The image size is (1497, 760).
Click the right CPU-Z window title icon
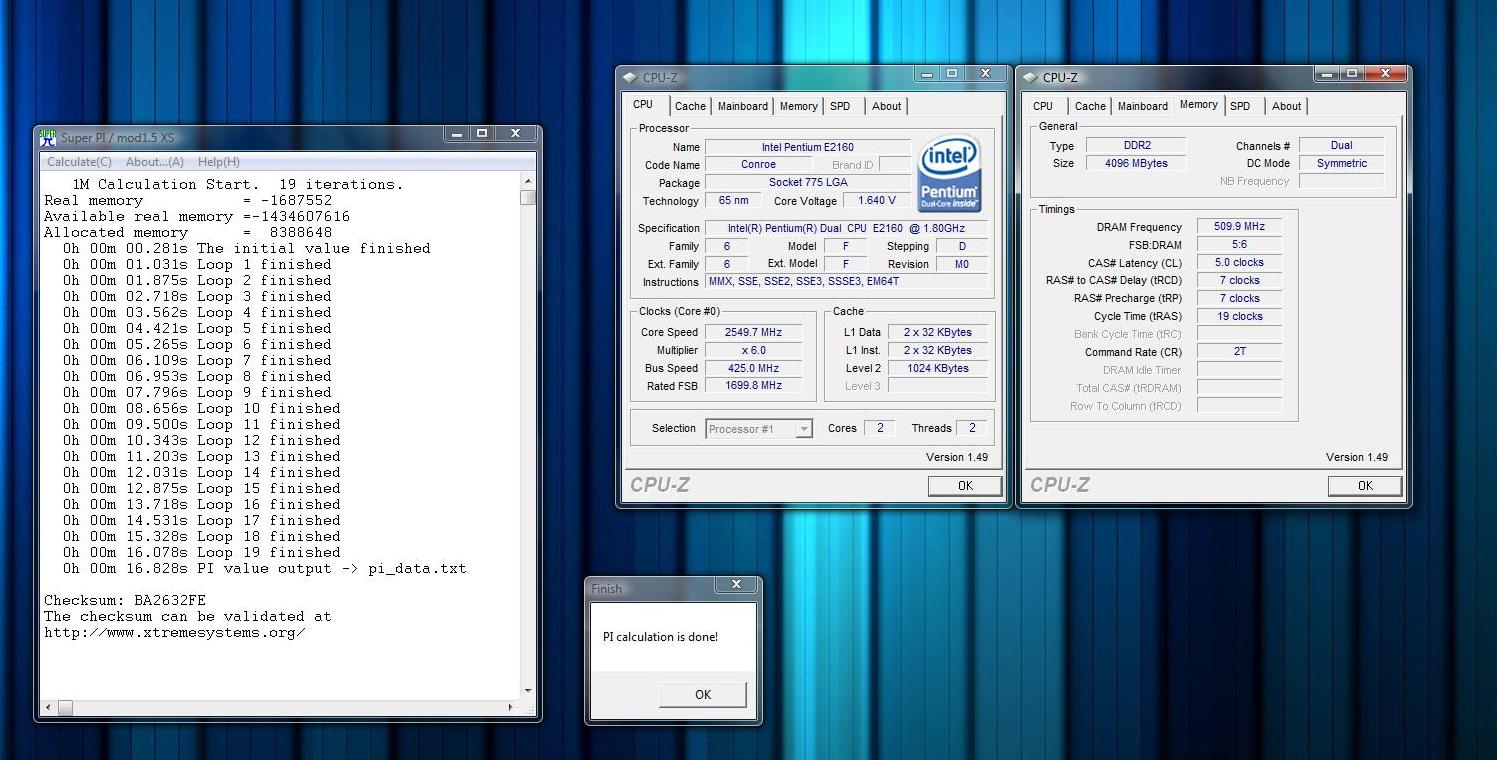(x=1029, y=78)
